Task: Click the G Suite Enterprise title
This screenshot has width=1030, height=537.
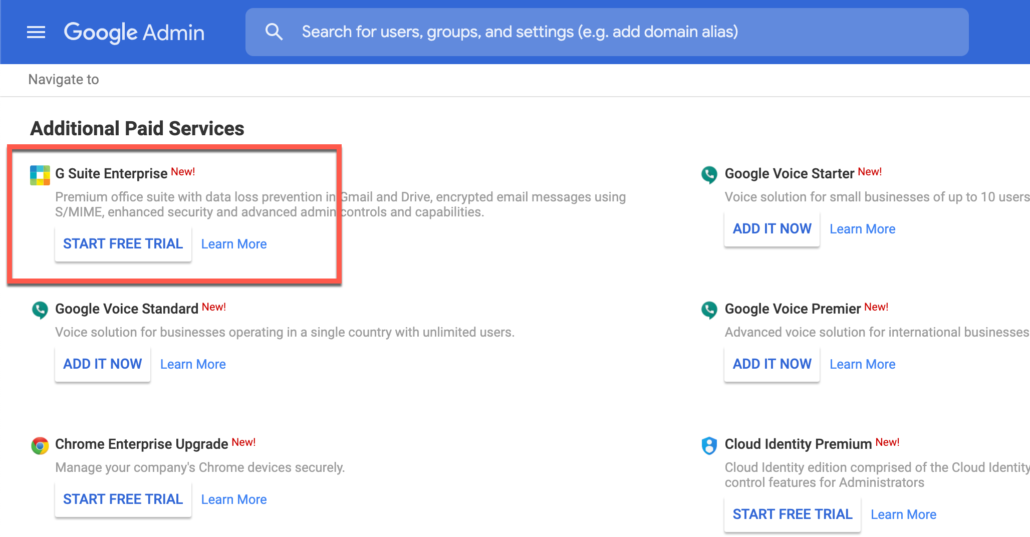Action: tap(111, 174)
